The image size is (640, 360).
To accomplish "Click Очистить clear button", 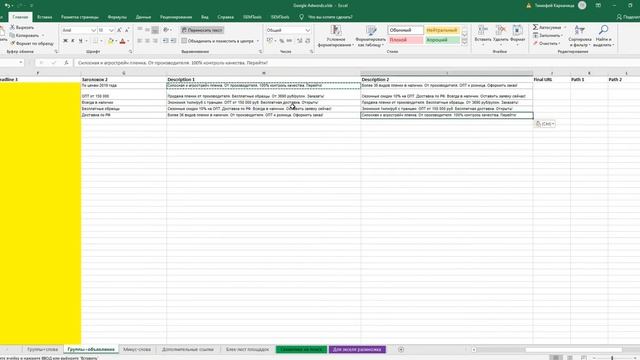I will tap(546, 43).
